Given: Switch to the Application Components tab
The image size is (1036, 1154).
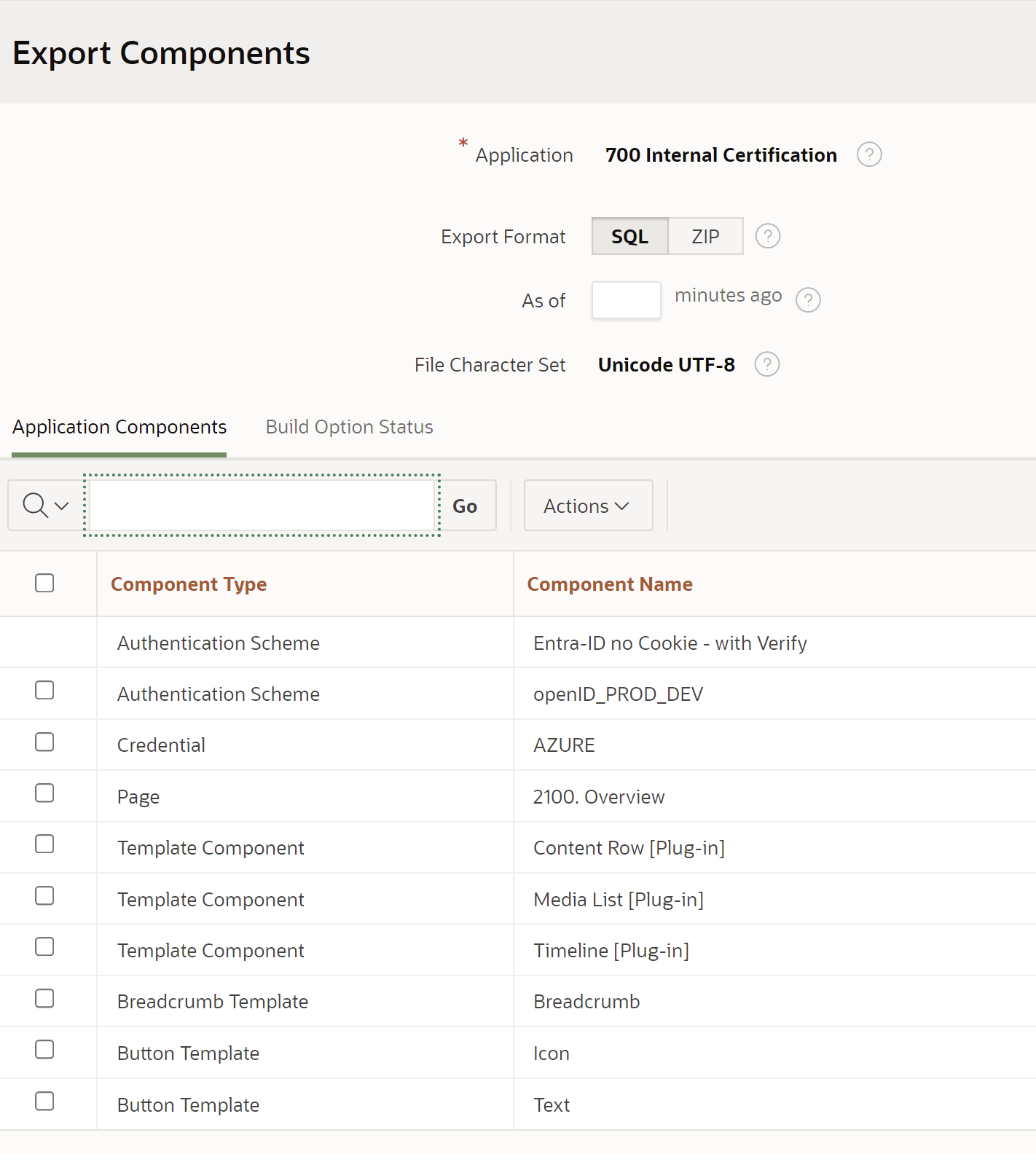Looking at the screenshot, I should (x=119, y=427).
